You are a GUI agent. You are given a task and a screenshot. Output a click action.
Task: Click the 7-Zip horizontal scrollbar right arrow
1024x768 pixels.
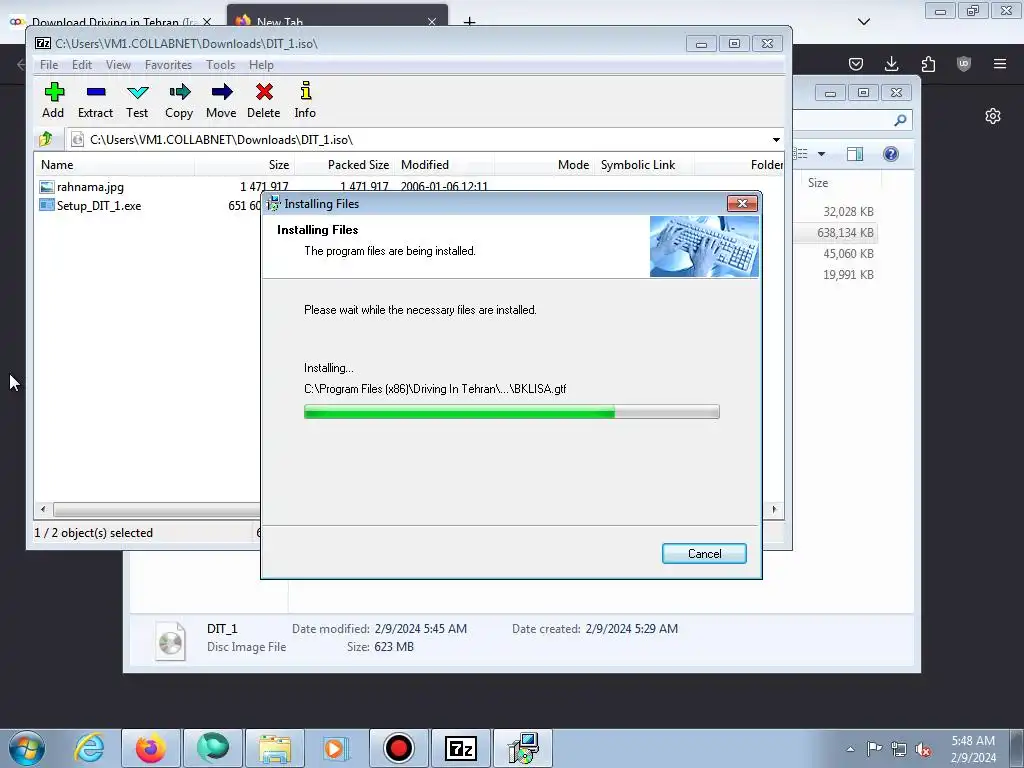(x=775, y=509)
